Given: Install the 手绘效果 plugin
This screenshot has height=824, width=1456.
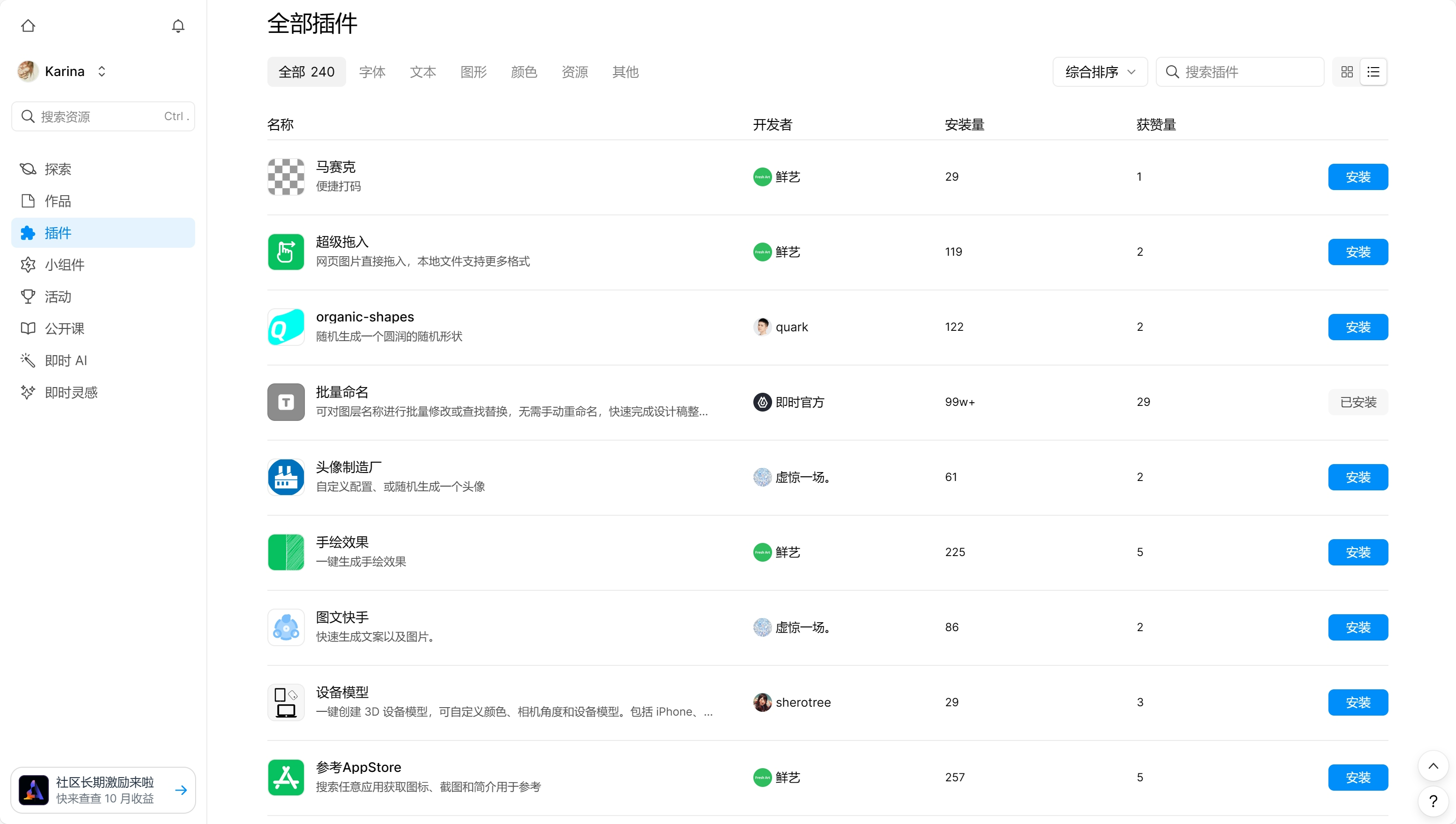Looking at the screenshot, I should [x=1357, y=552].
